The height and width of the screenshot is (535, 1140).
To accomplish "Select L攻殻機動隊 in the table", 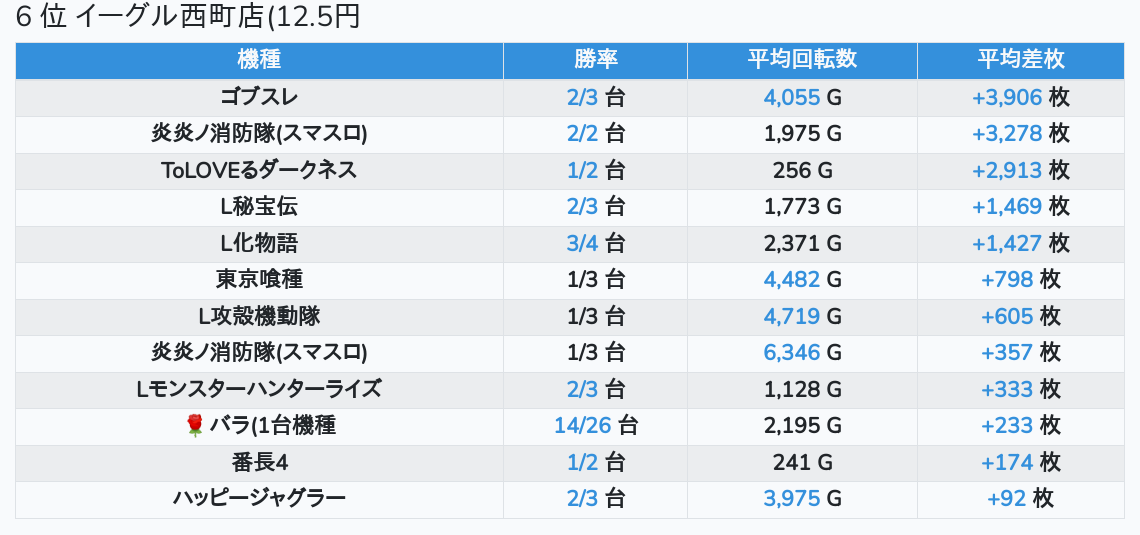I will pos(259,316).
